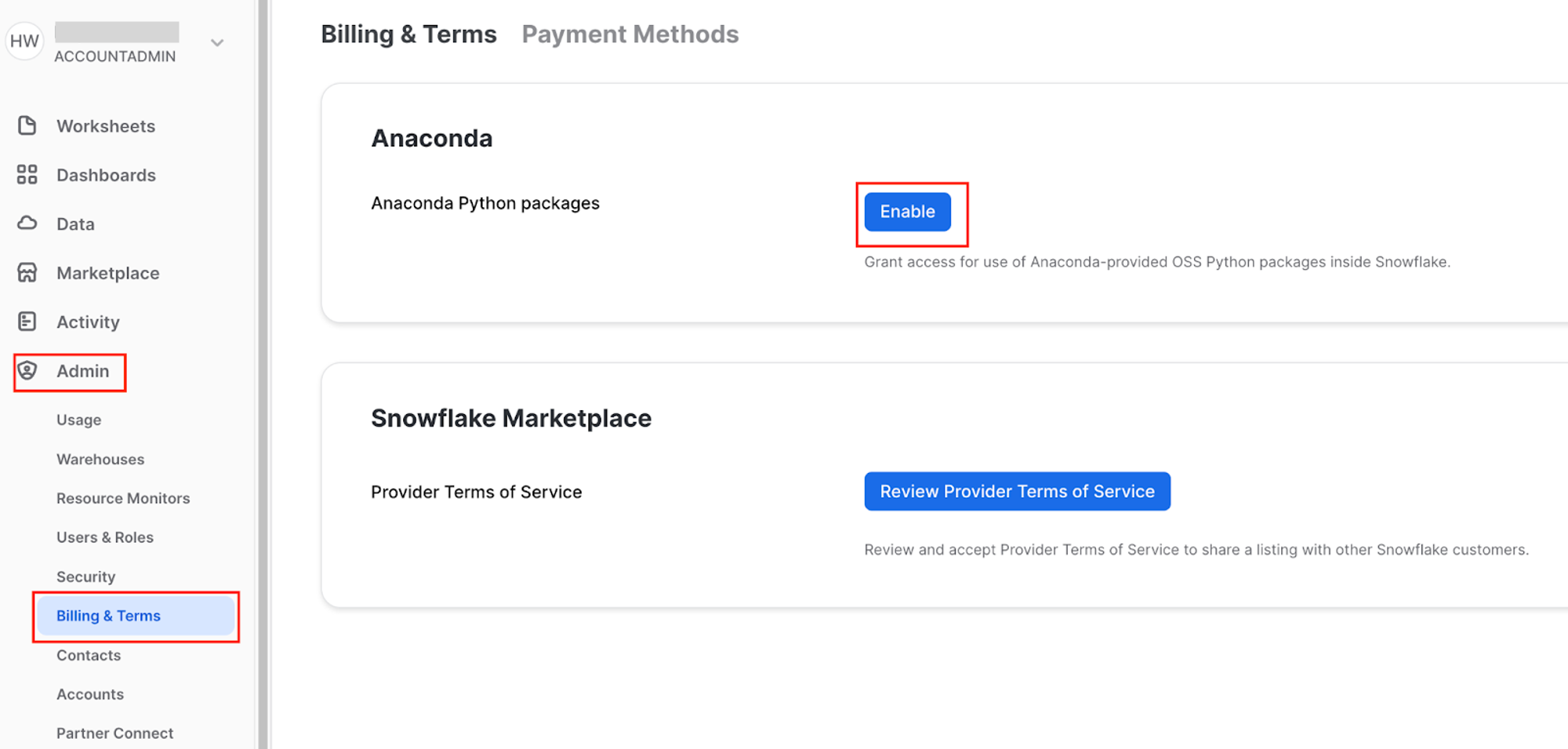Enable Anaconda Python packages
Screen dimensions: 1568x749
pyautogui.click(x=907, y=212)
